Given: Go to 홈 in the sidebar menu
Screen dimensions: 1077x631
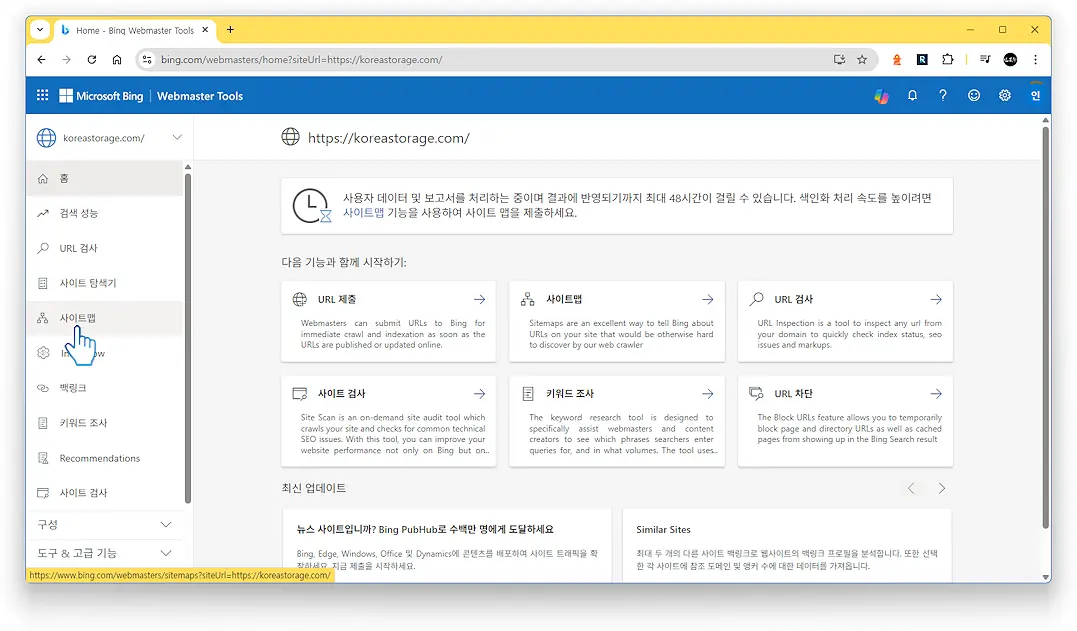Looking at the screenshot, I should coord(65,178).
